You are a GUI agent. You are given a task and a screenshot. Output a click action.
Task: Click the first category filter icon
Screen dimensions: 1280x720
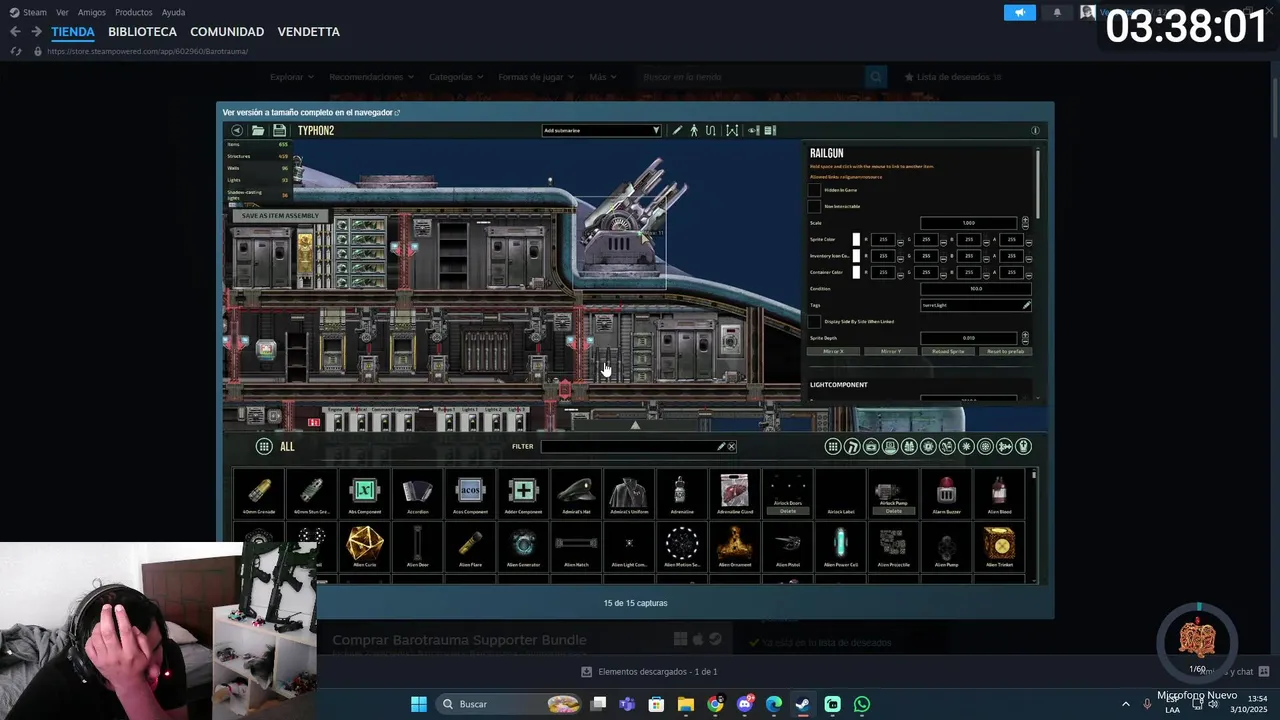tap(832, 446)
